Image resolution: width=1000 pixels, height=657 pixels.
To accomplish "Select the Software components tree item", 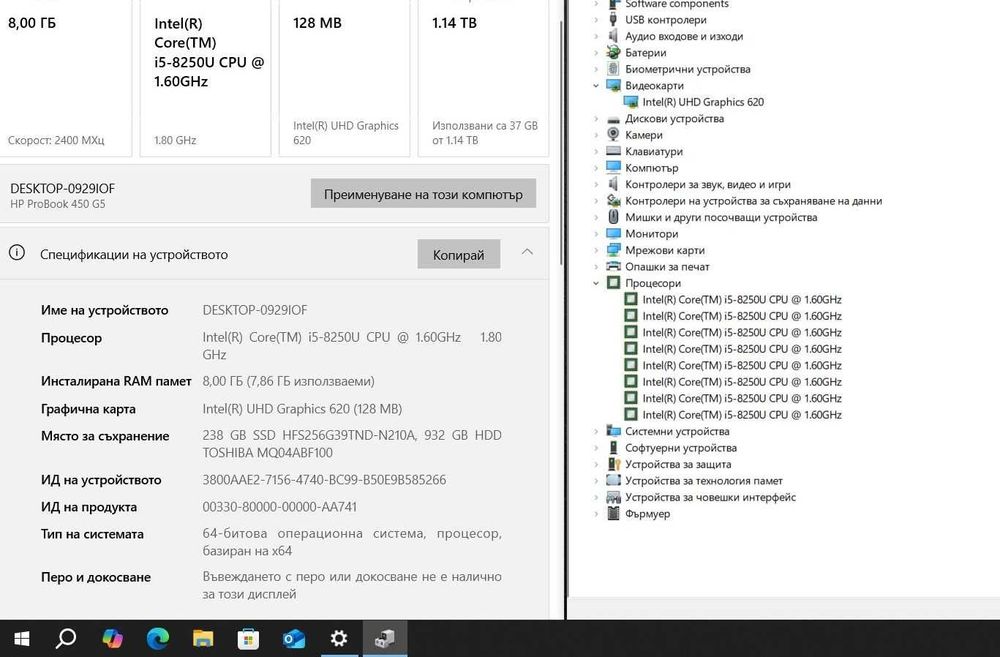I will (x=677, y=4).
